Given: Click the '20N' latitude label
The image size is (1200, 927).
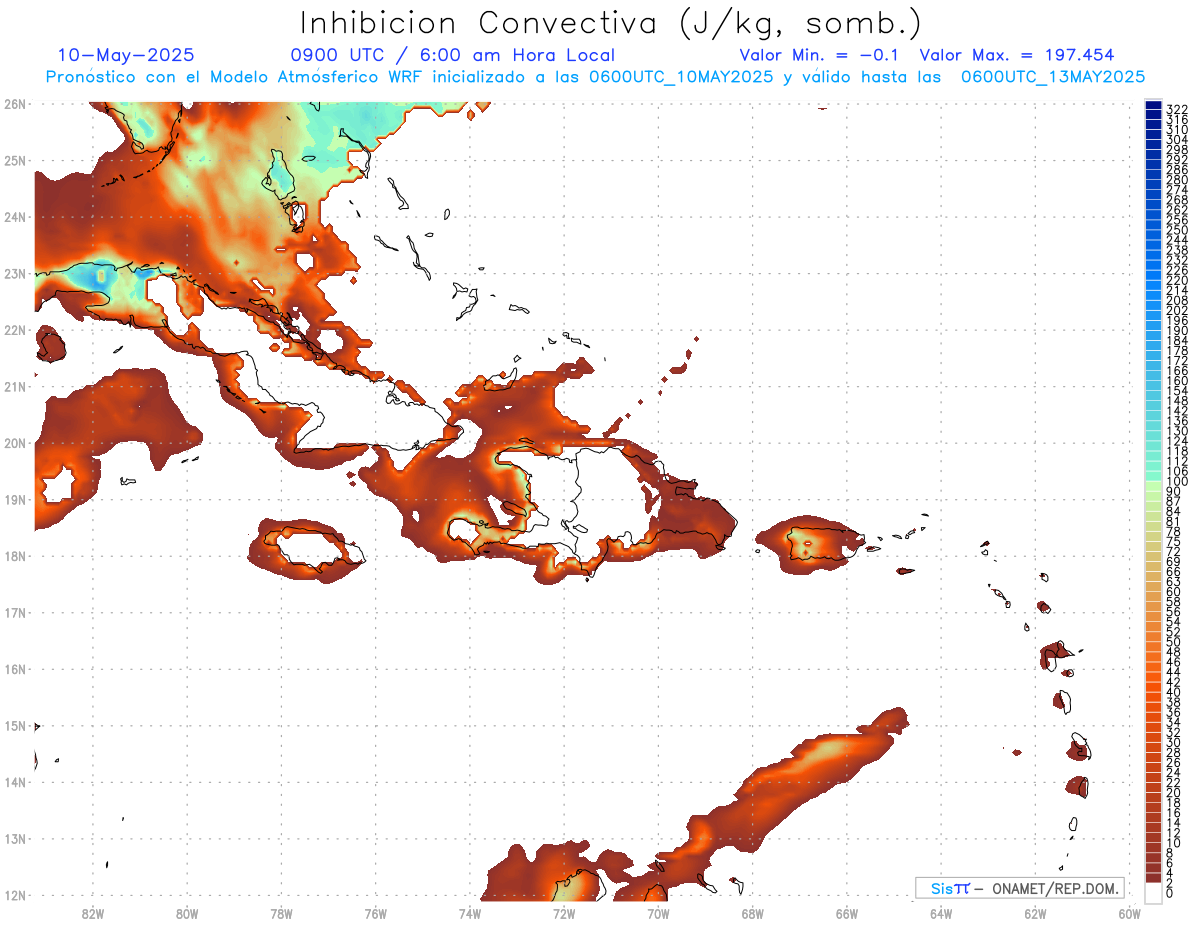Looking at the screenshot, I should (14, 443).
